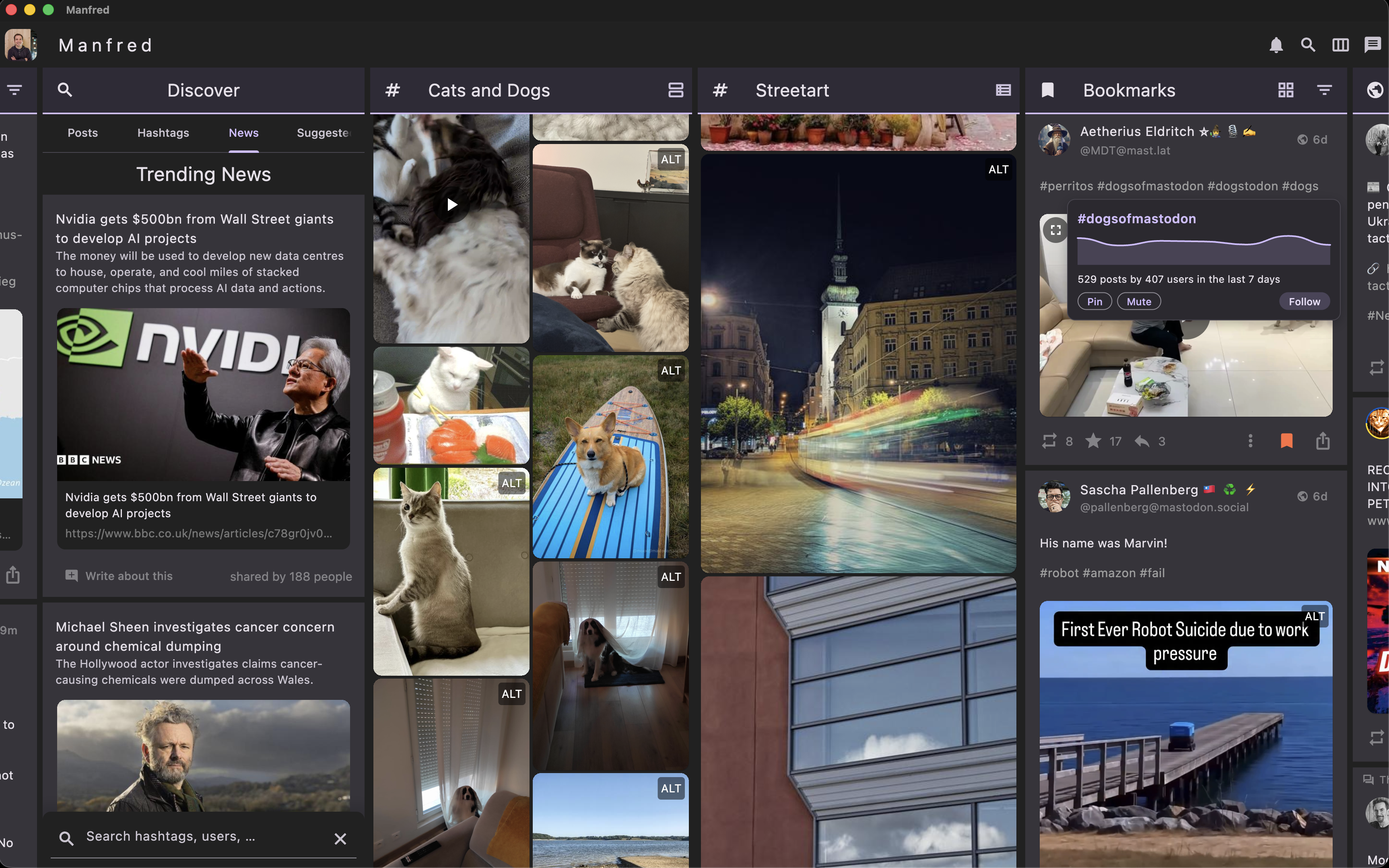The height and width of the screenshot is (868, 1389).
Task: Pin the #dogsofmastodon hashtag
Action: click(x=1094, y=302)
